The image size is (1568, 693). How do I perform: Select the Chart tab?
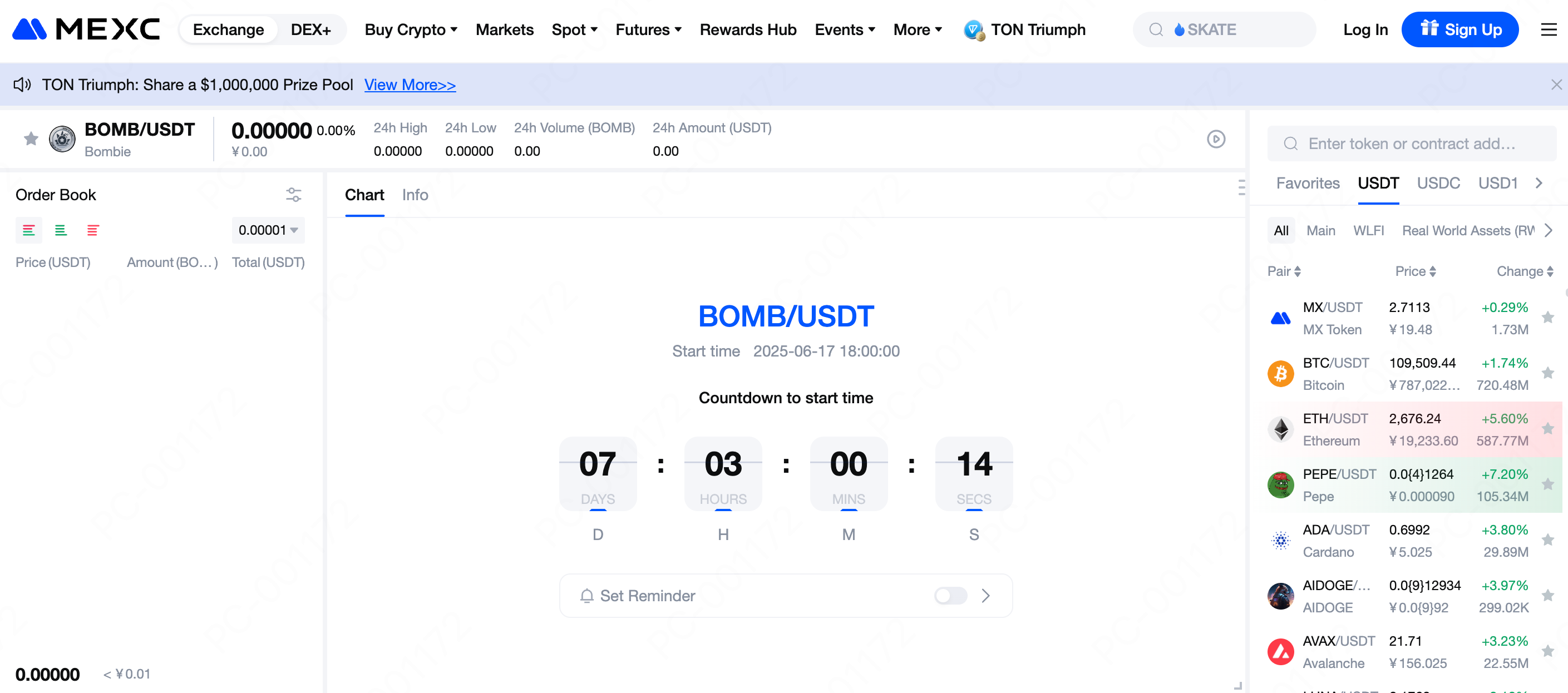[x=364, y=195]
